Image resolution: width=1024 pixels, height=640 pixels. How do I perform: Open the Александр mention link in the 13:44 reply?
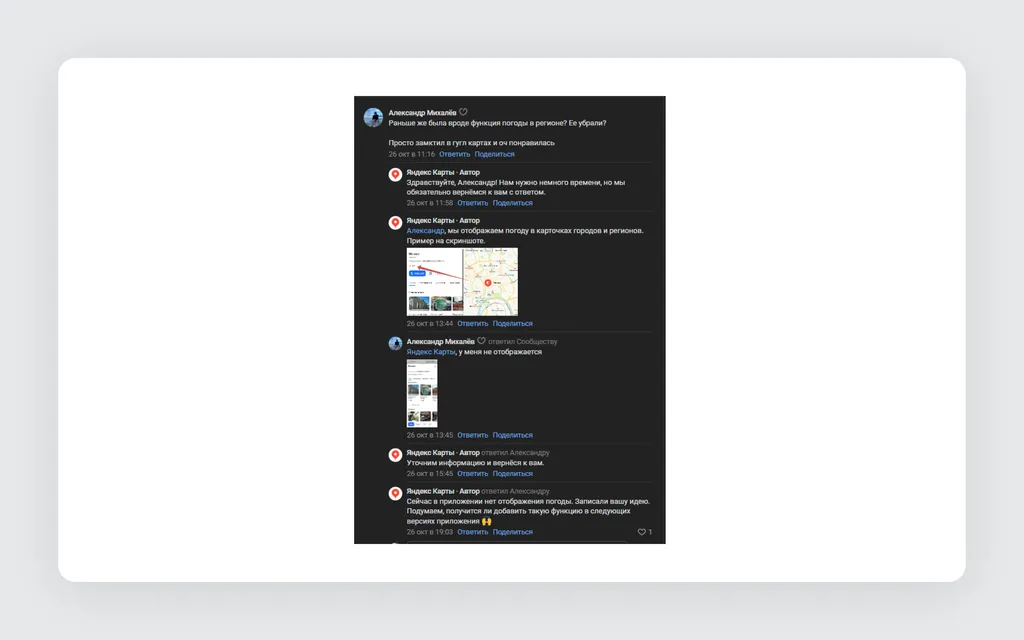(425, 231)
